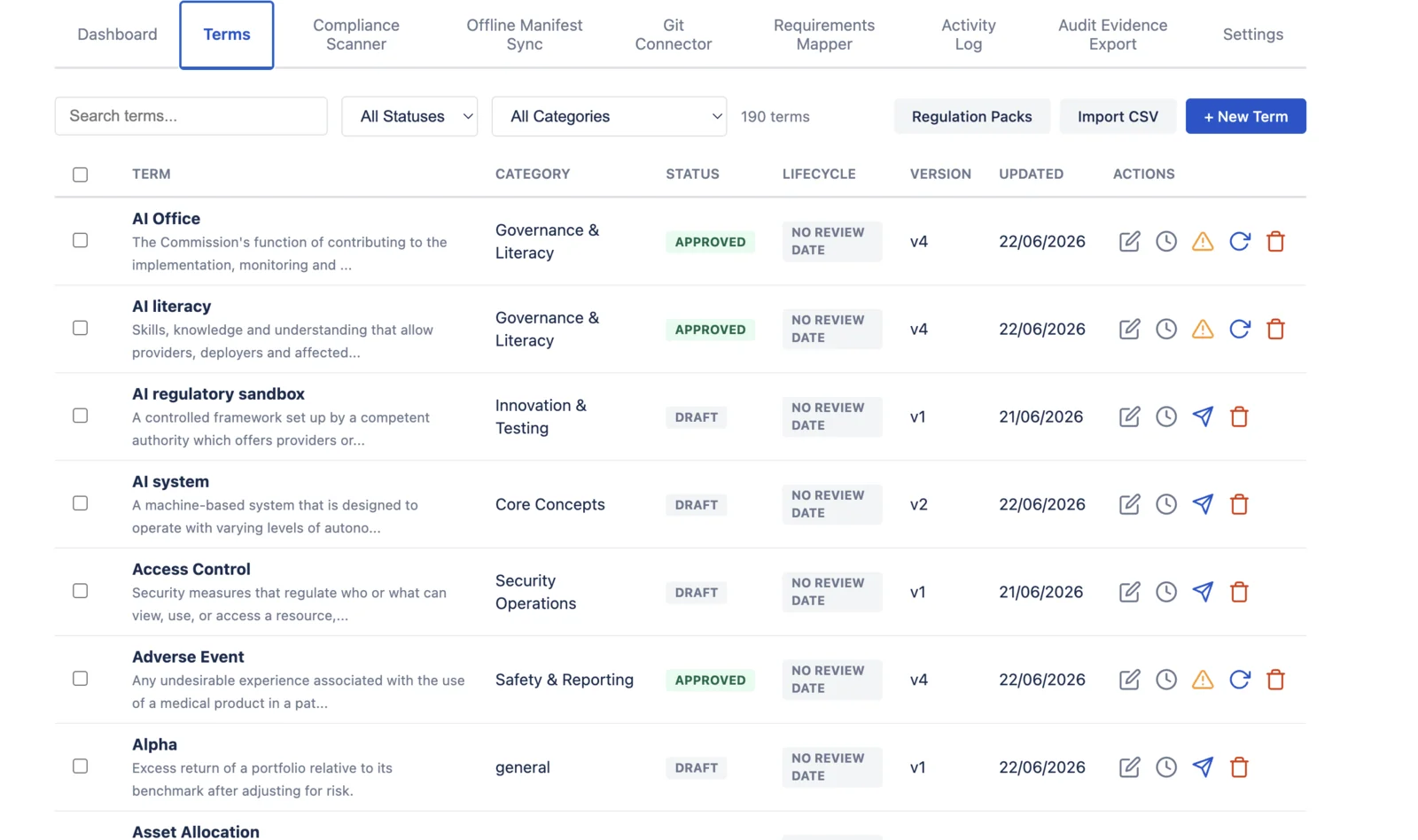
Task: Click the Import CSV button
Action: coord(1118,116)
